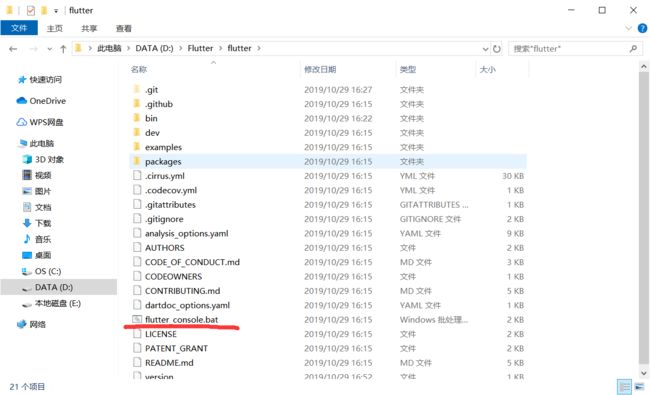Select DATA (D:) in the breadcrumb path

pyautogui.click(x=154, y=48)
